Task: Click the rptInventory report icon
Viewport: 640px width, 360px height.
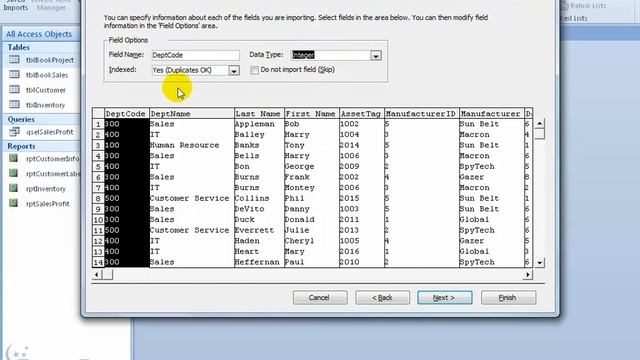Action: (x=14, y=188)
